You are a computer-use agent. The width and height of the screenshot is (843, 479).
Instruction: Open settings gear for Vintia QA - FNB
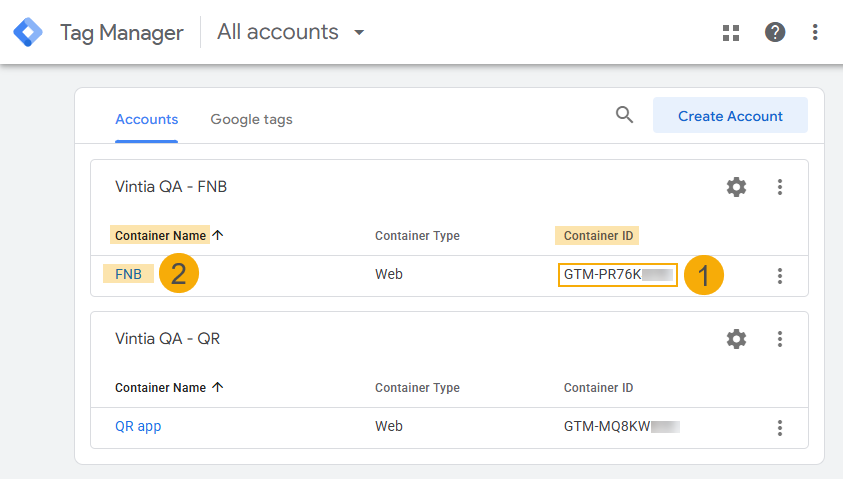point(737,187)
